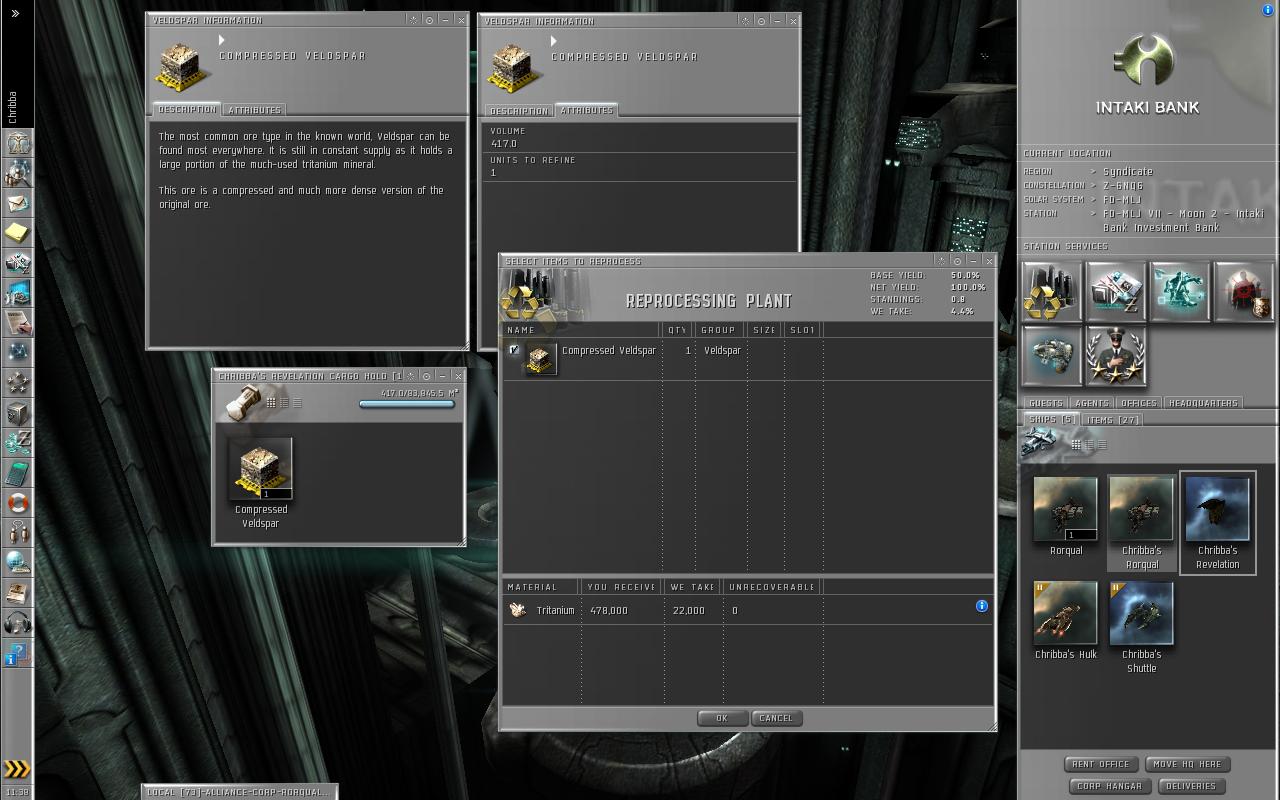Switch the cargo hold to icon view
This screenshot has width=1280, height=800.
tap(271, 403)
